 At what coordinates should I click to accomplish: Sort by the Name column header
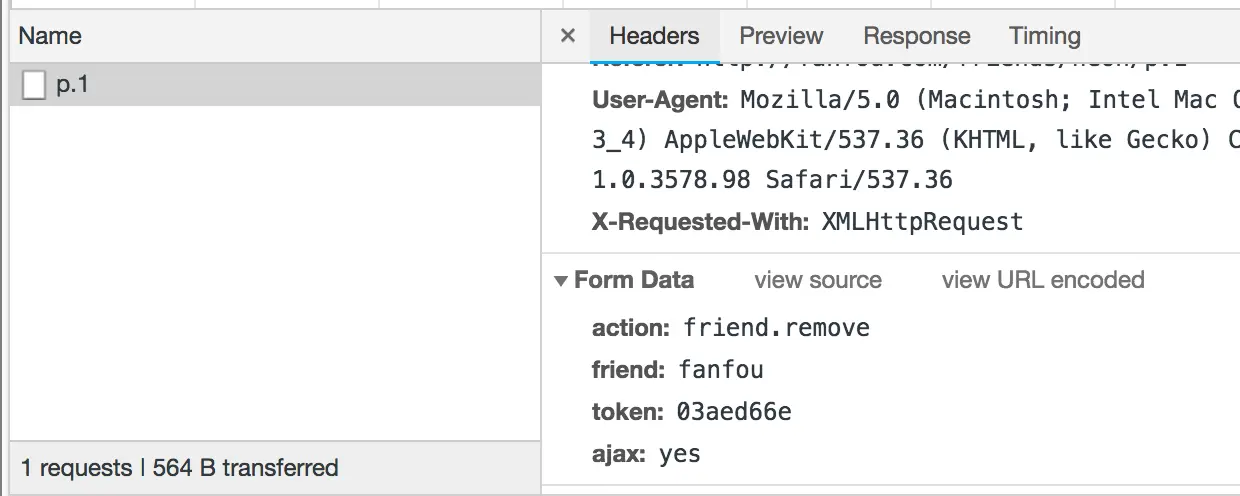click(x=50, y=36)
